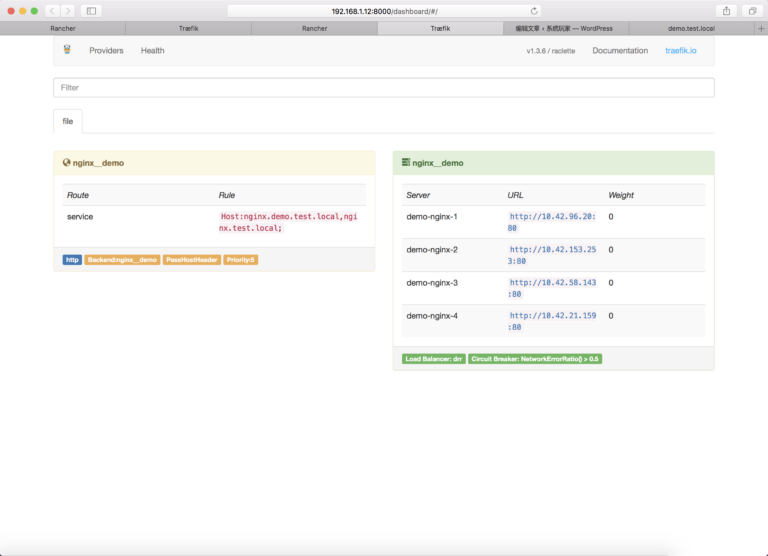Click weight value for demo-nginx-1
Screen dimensions: 768x556
click(611, 217)
